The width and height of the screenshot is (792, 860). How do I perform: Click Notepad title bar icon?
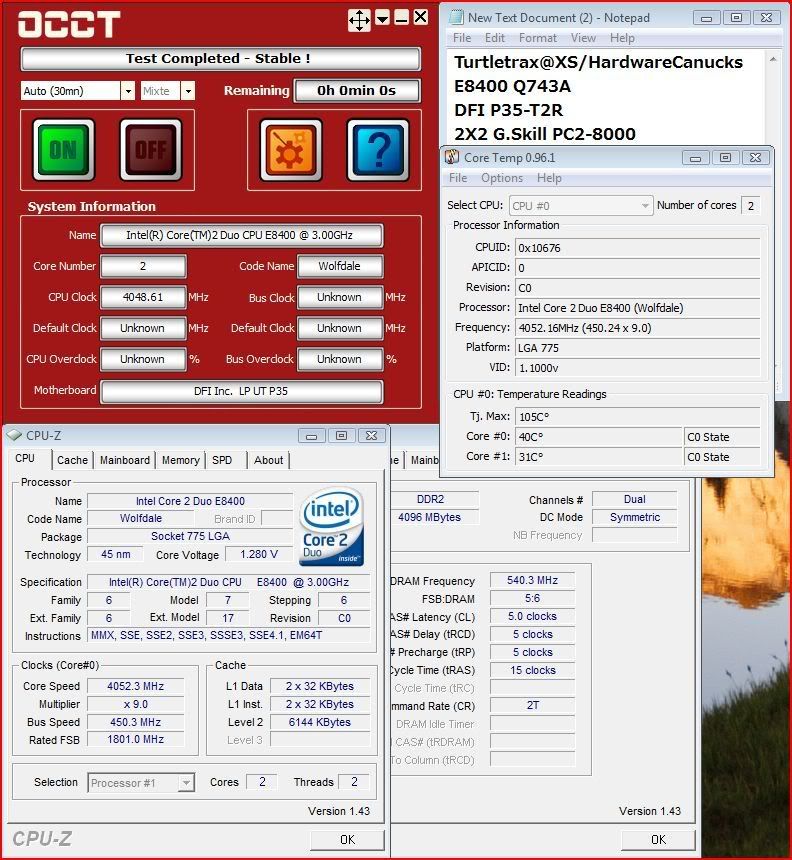tap(456, 18)
